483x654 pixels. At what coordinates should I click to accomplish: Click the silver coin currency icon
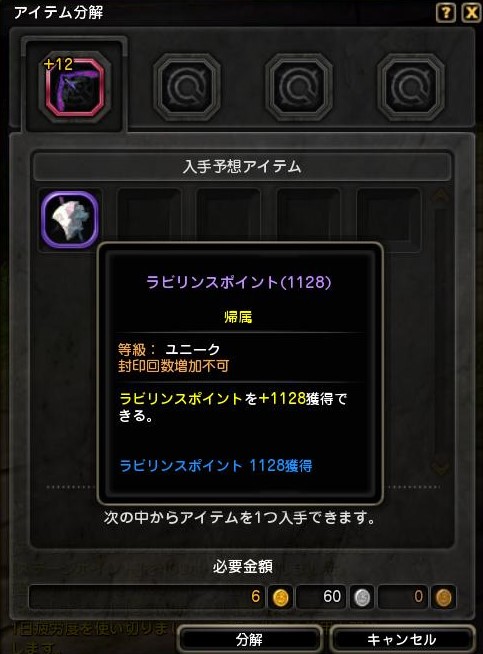[362, 598]
